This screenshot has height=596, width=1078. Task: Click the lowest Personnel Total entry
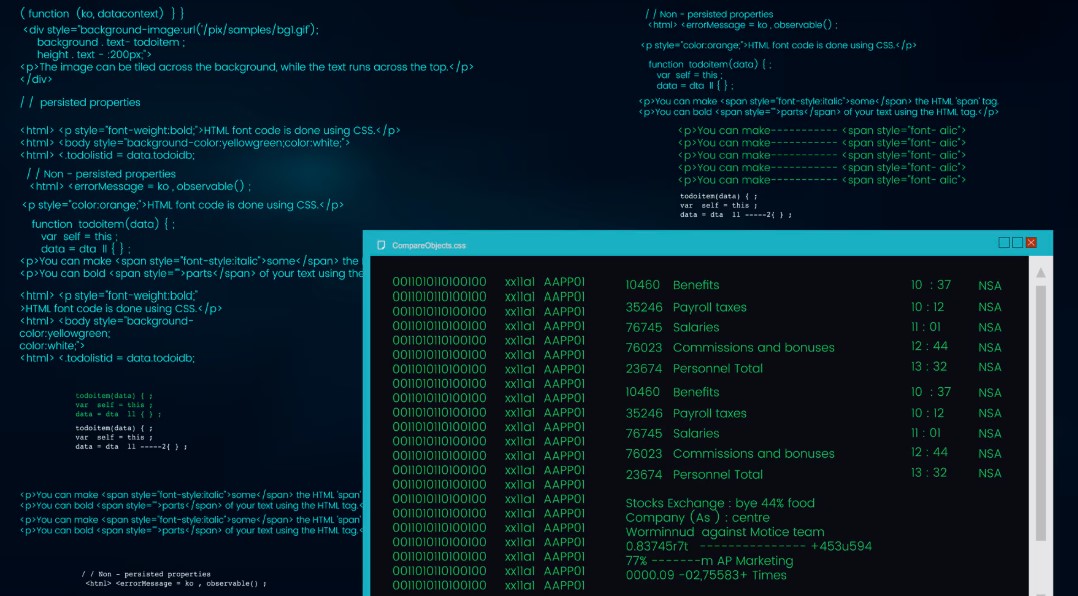[x=717, y=475]
